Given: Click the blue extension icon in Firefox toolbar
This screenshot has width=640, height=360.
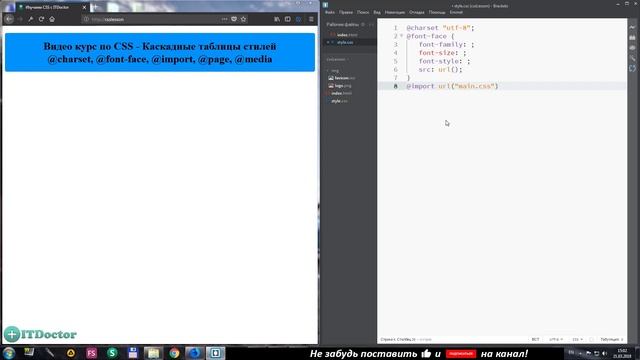Looking at the screenshot, I should (298, 19).
